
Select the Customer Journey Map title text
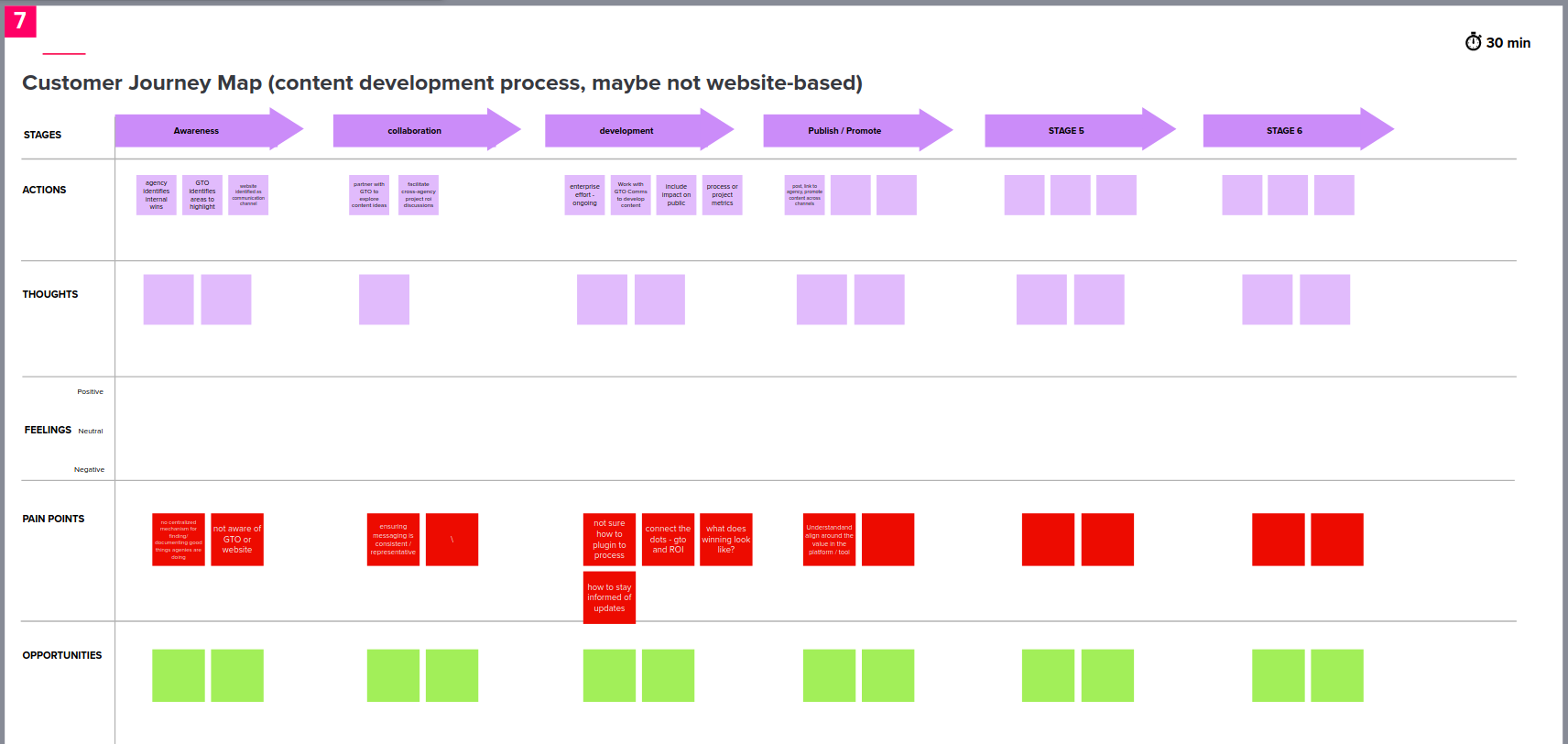(442, 82)
